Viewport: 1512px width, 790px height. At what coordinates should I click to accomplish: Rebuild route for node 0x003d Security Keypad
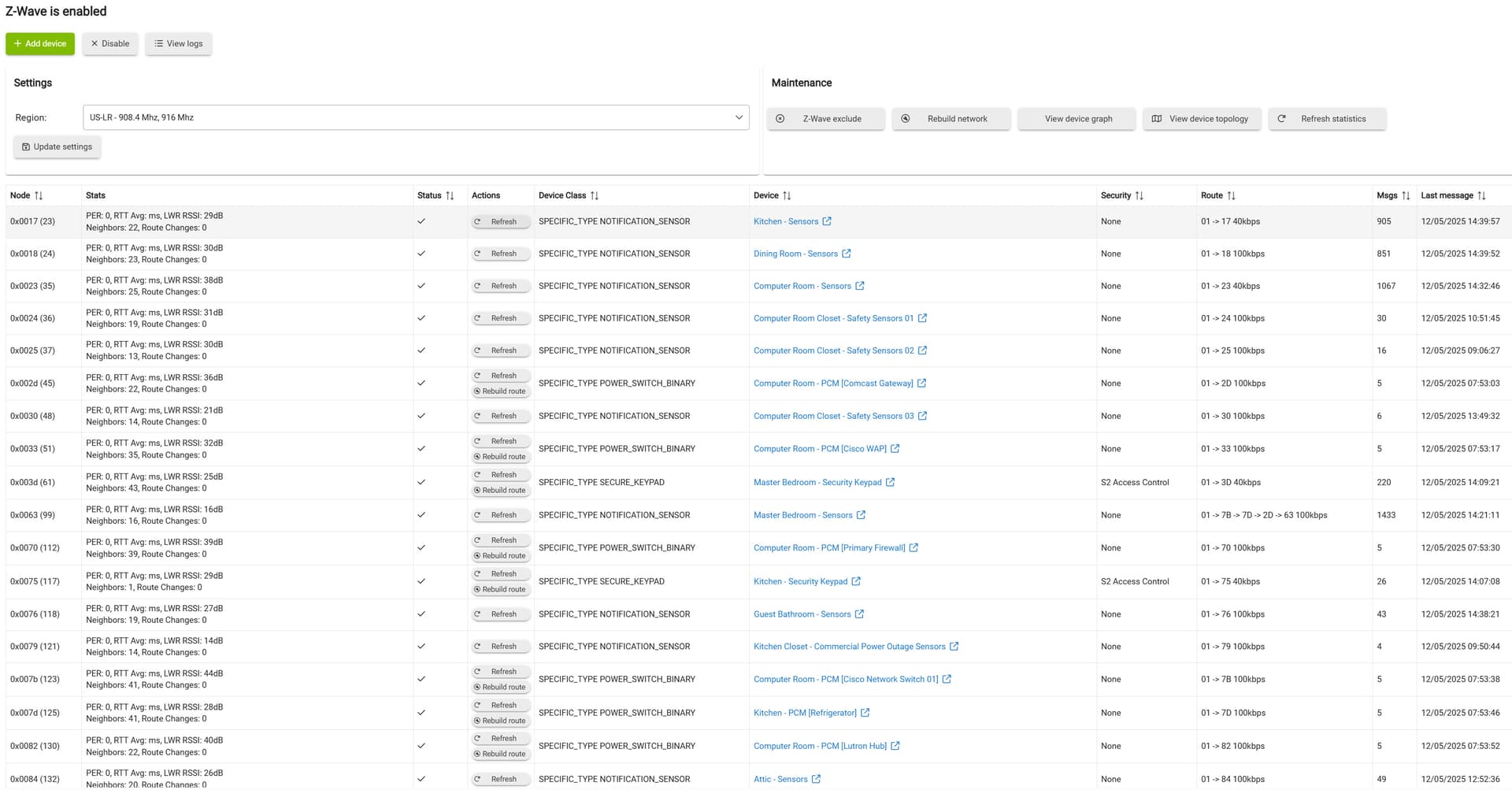(x=500, y=490)
